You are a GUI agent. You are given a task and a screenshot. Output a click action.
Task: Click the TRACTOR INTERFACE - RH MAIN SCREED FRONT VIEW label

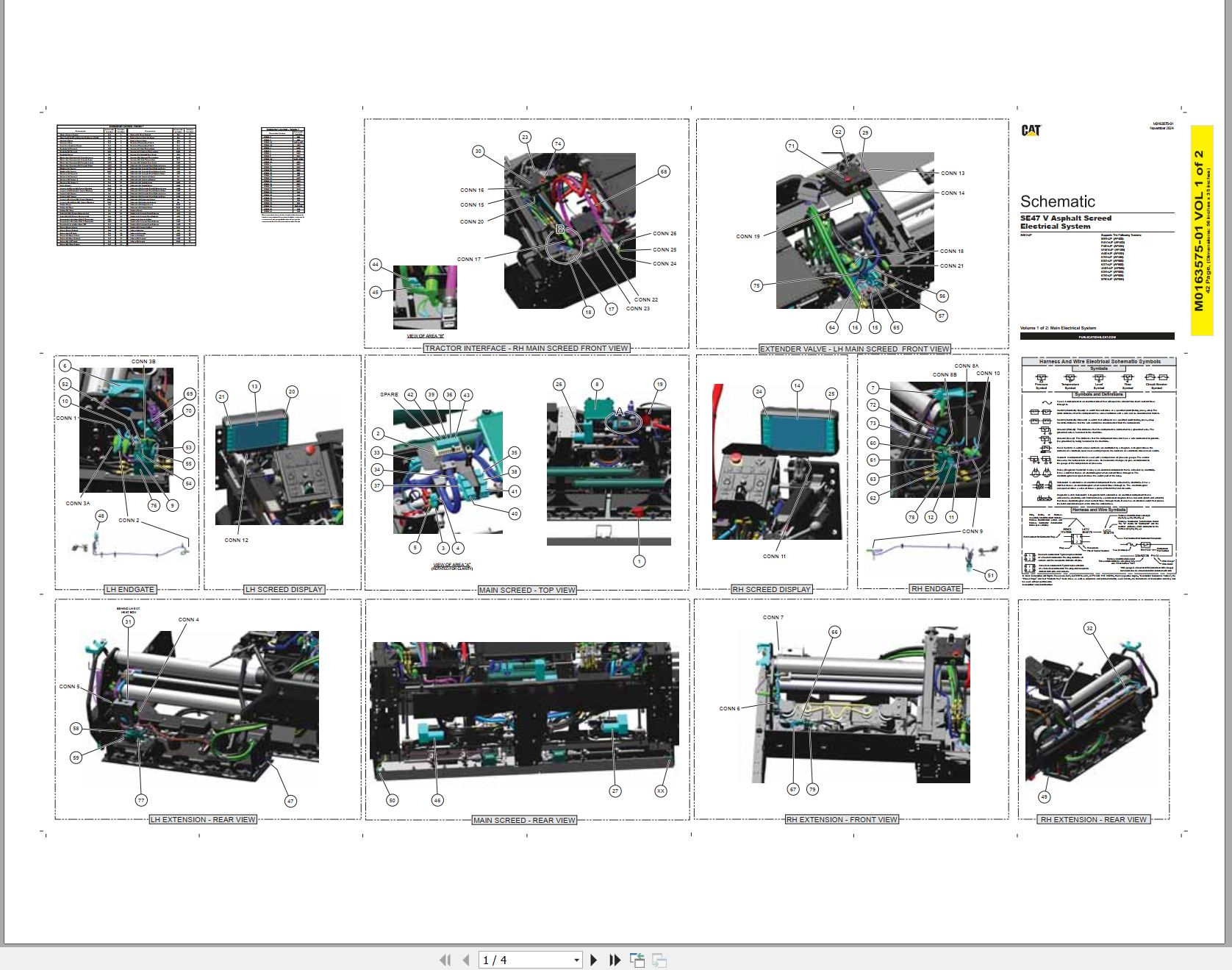click(x=527, y=348)
